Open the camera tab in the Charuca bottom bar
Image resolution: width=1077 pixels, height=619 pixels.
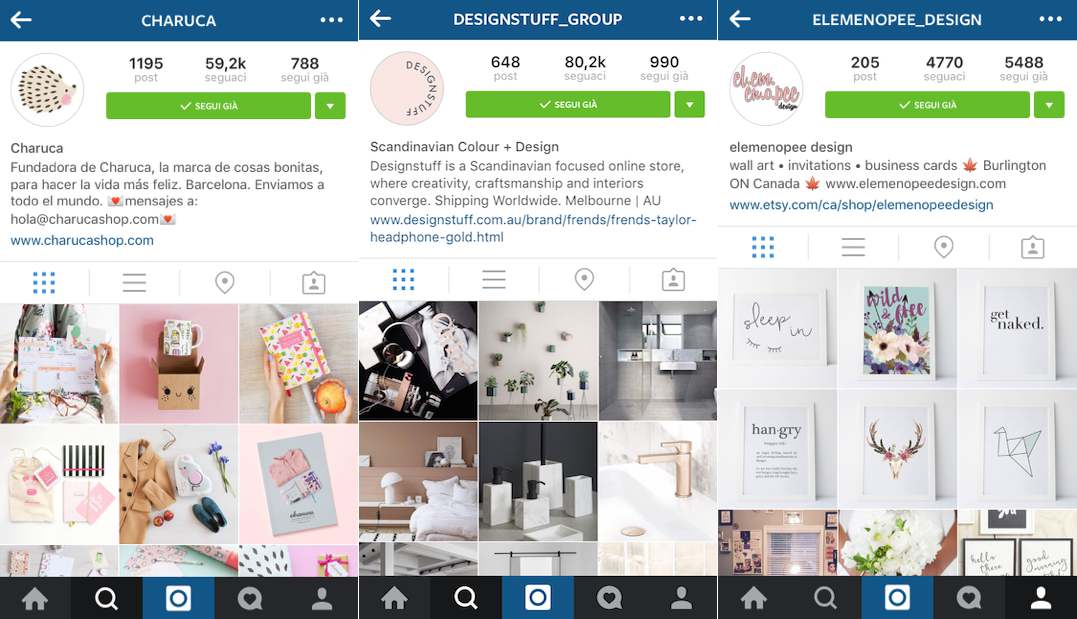(179, 598)
